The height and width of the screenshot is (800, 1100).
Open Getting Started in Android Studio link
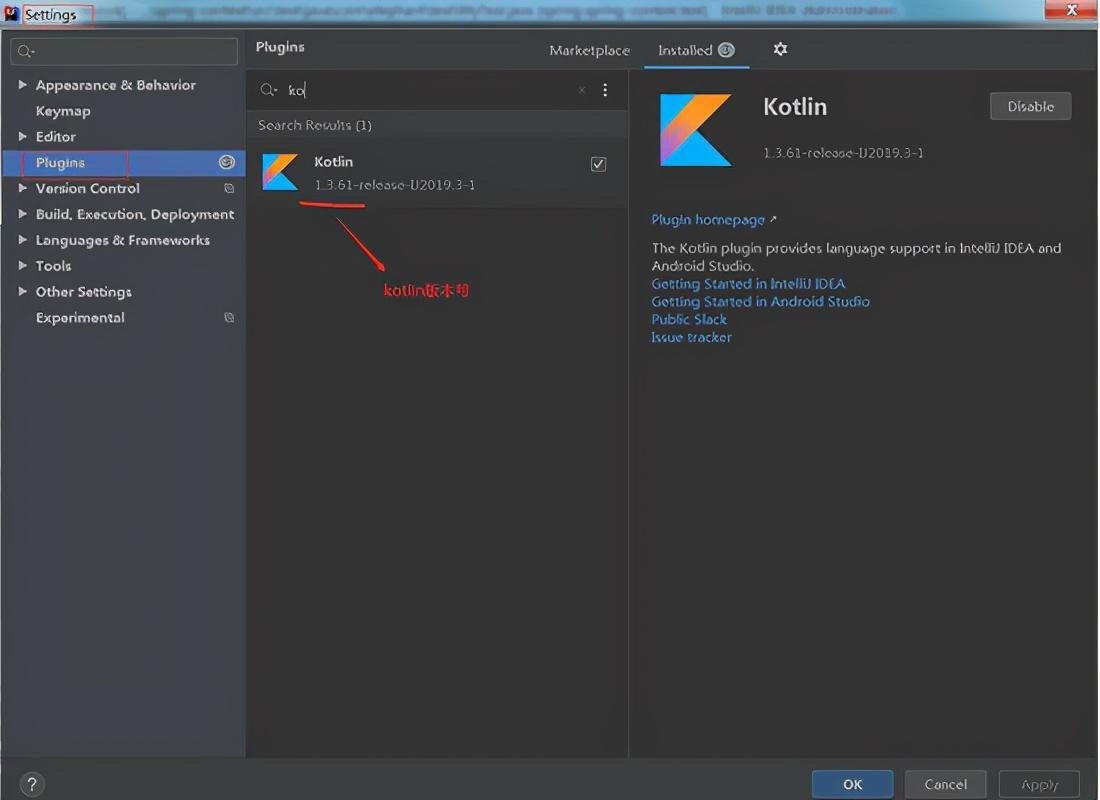[760, 301]
